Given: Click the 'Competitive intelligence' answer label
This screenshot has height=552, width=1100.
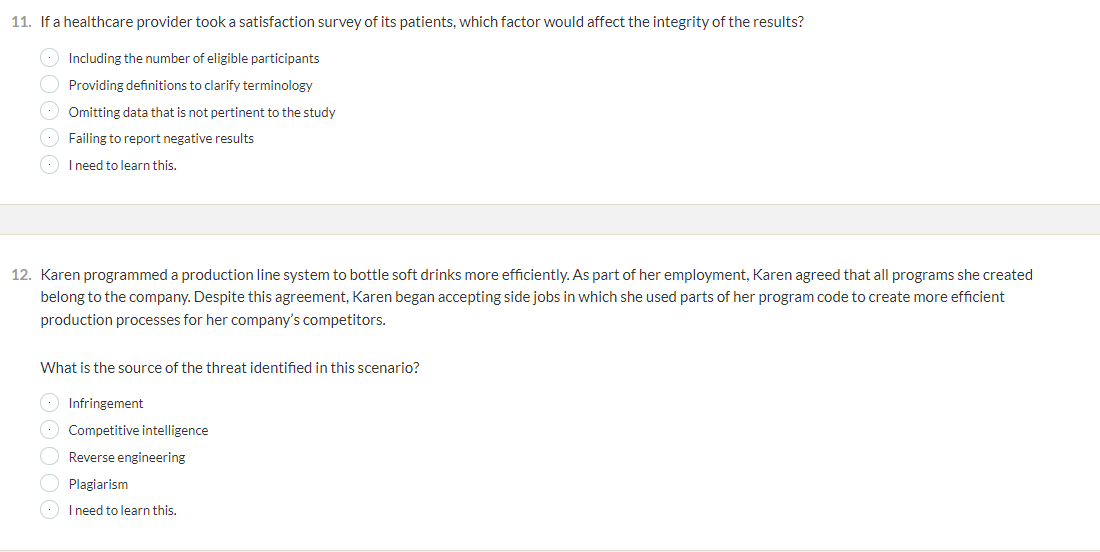Looking at the screenshot, I should click(138, 430).
